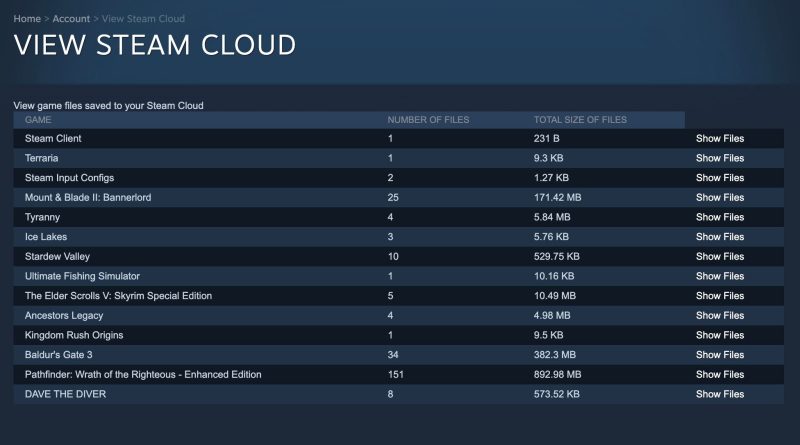This screenshot has width=800, height=445.
Task: Show Files for Stardew Valley
Action: point(720,256)
